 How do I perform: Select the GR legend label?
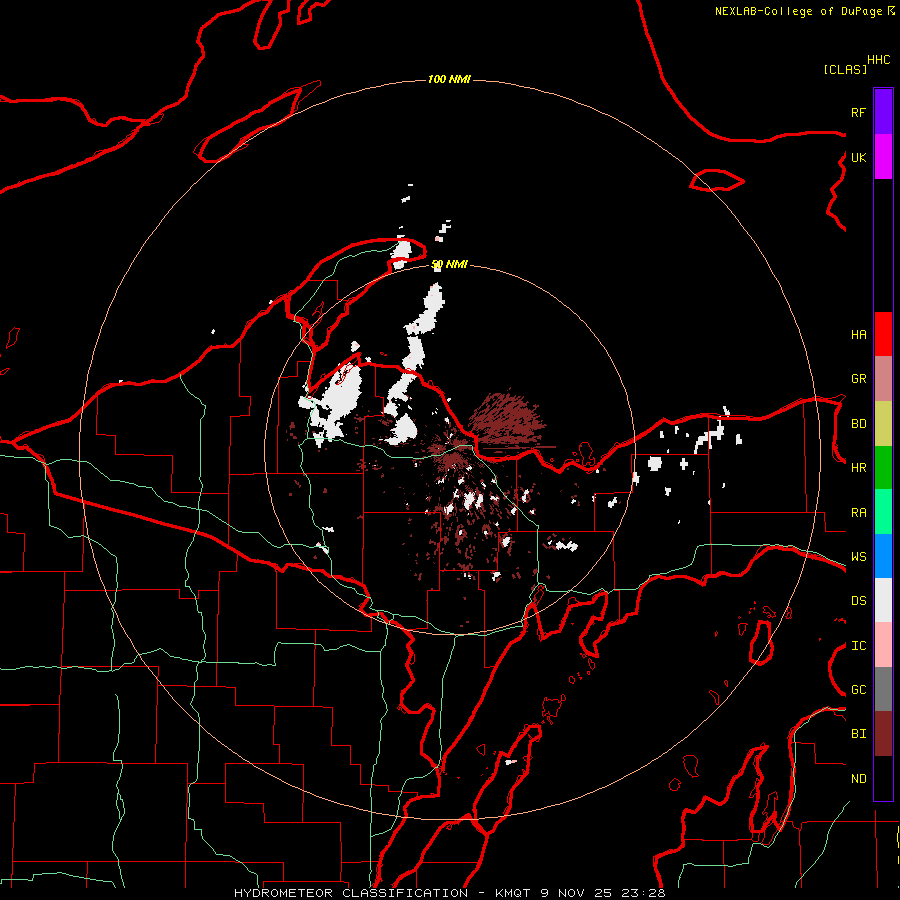858,379
